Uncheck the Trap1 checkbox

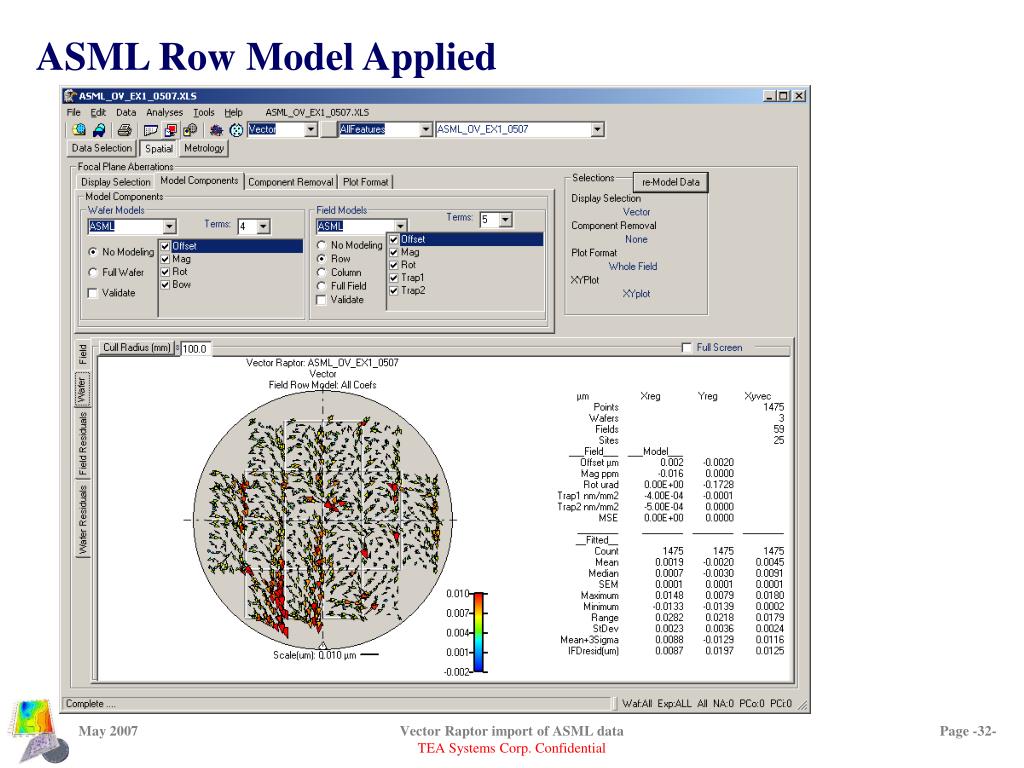[394, 278]
